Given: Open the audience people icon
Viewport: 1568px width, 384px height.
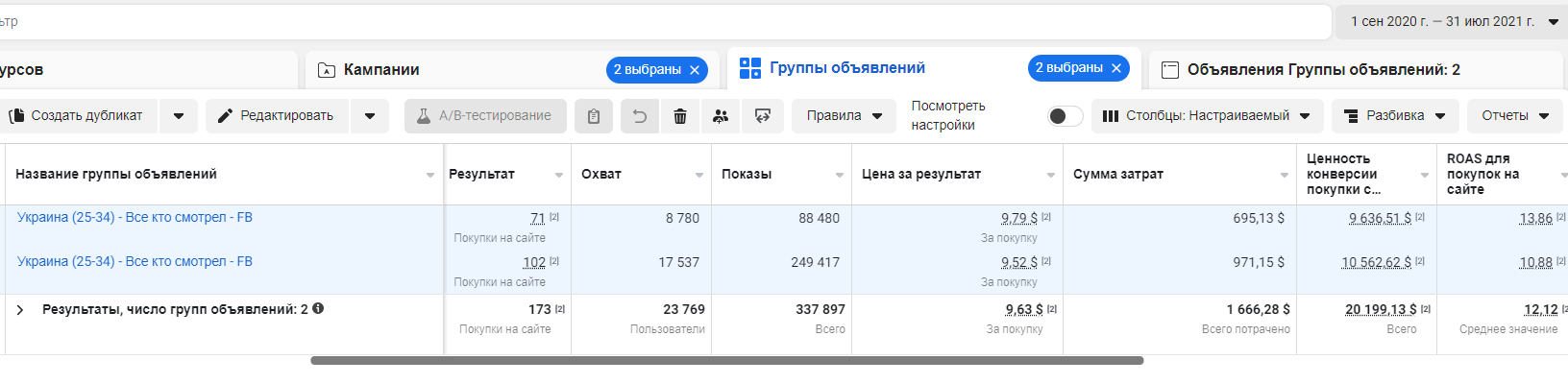Looking at the screenshot, I should (x=721, y=116).
